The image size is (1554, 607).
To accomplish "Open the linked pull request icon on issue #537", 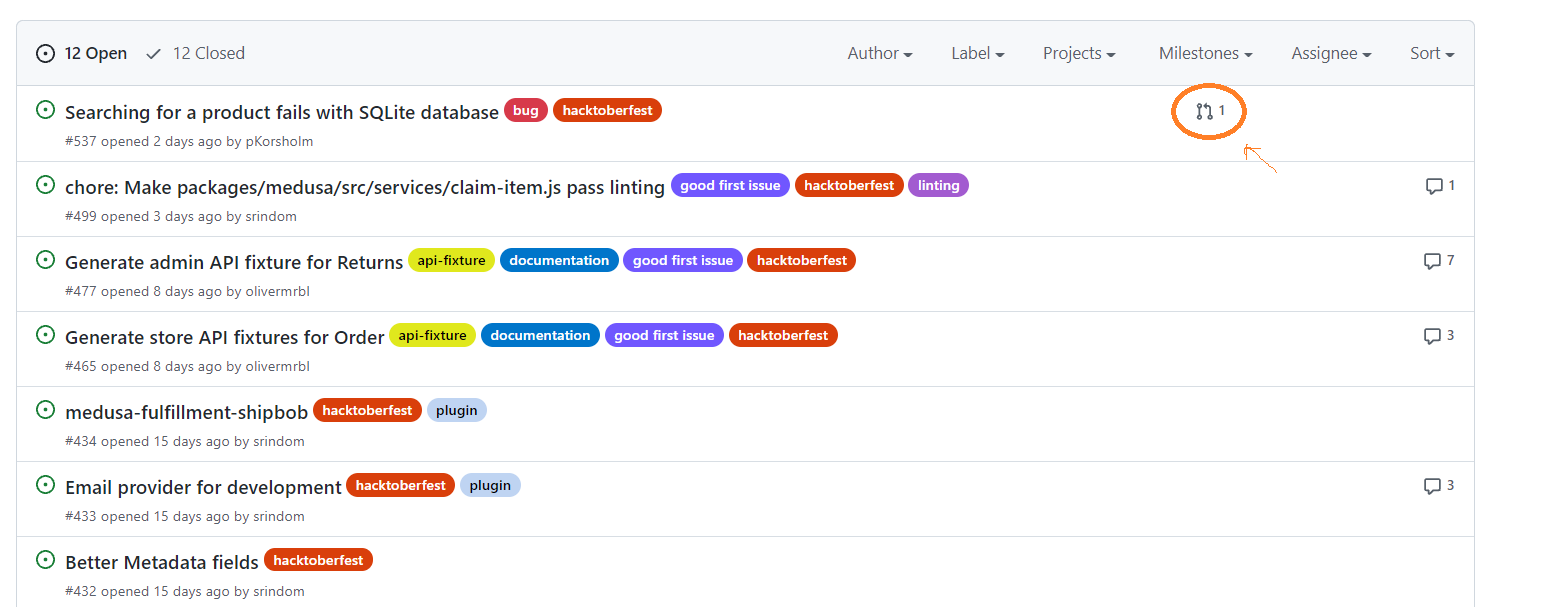I will (1208, 111).
